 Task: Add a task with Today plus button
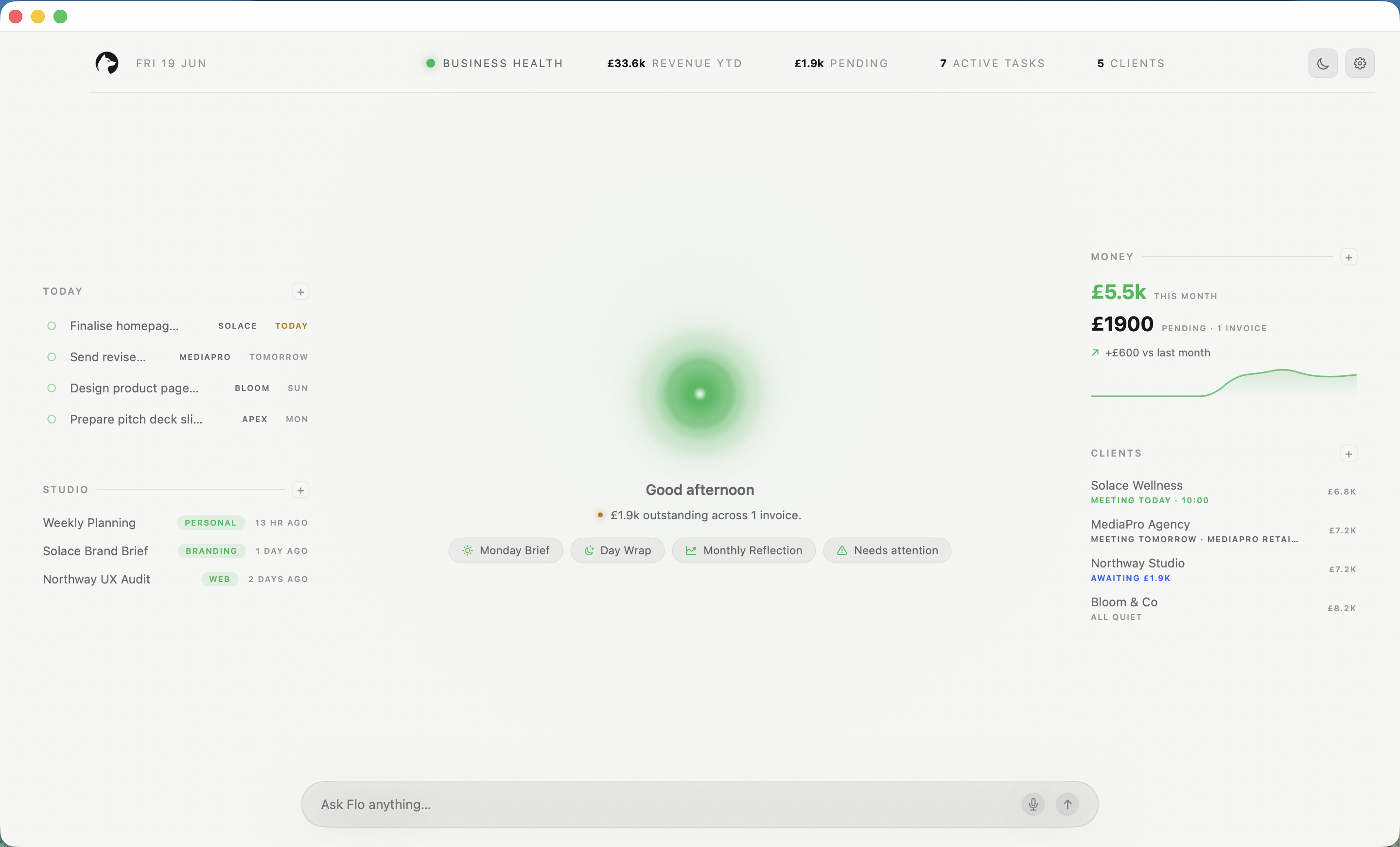[x=300, y=292]
